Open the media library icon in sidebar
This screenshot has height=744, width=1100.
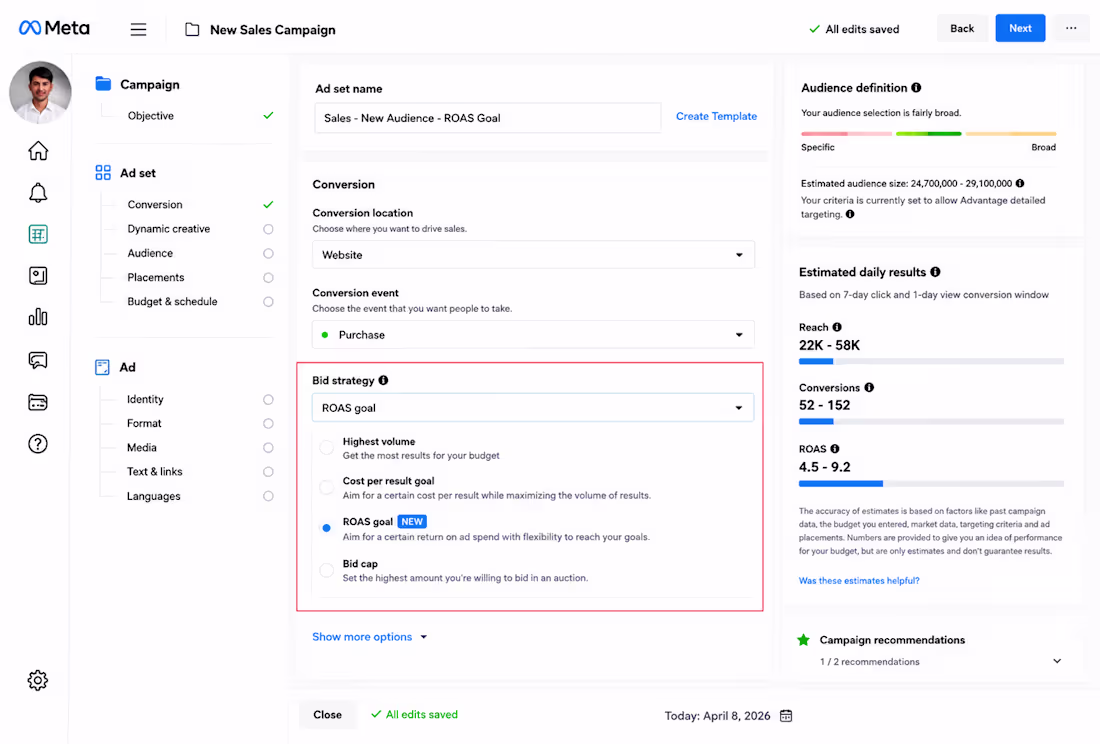38,276
